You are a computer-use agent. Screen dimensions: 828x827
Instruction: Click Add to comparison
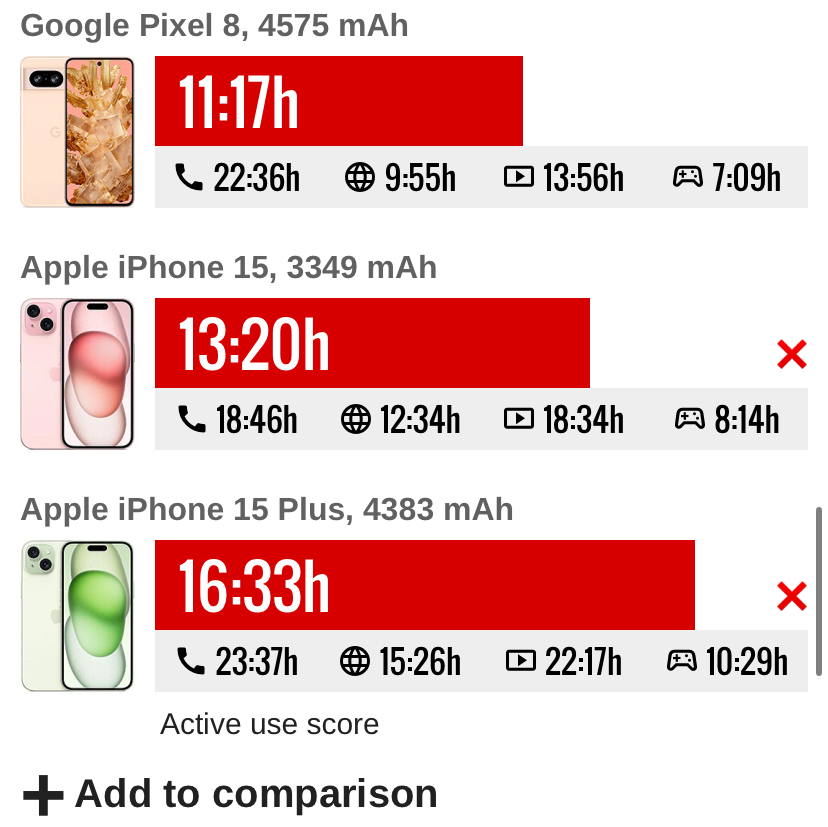coord(230,794)
